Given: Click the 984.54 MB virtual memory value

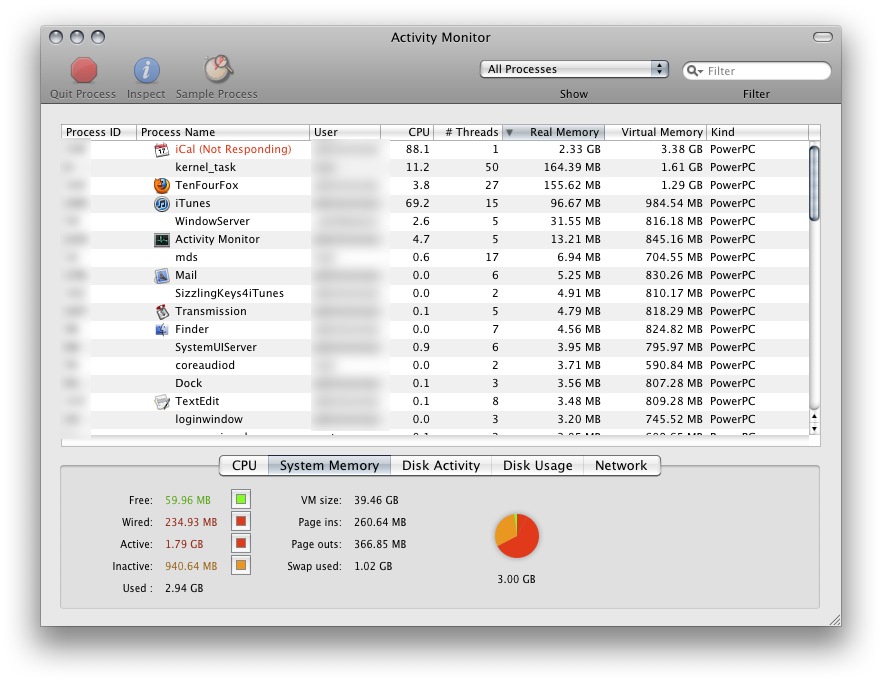Looking at the screenshot, I should (x=674, y=203).
